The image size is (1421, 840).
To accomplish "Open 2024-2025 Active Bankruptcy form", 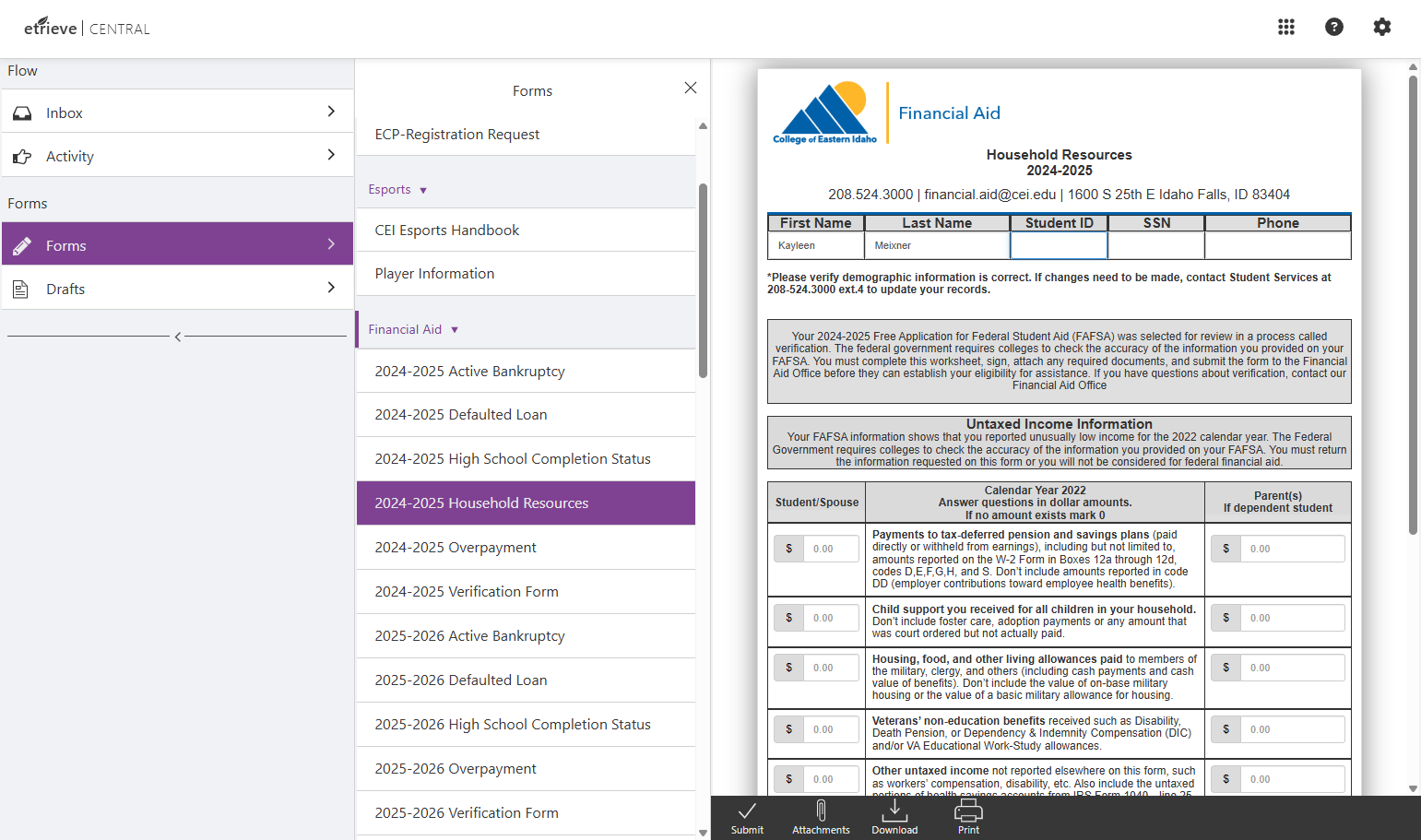I will pyautogui.click(x=526, y=372).
